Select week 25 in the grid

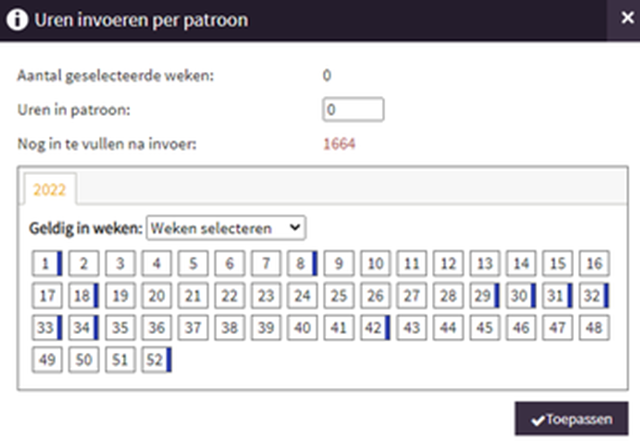339,296
